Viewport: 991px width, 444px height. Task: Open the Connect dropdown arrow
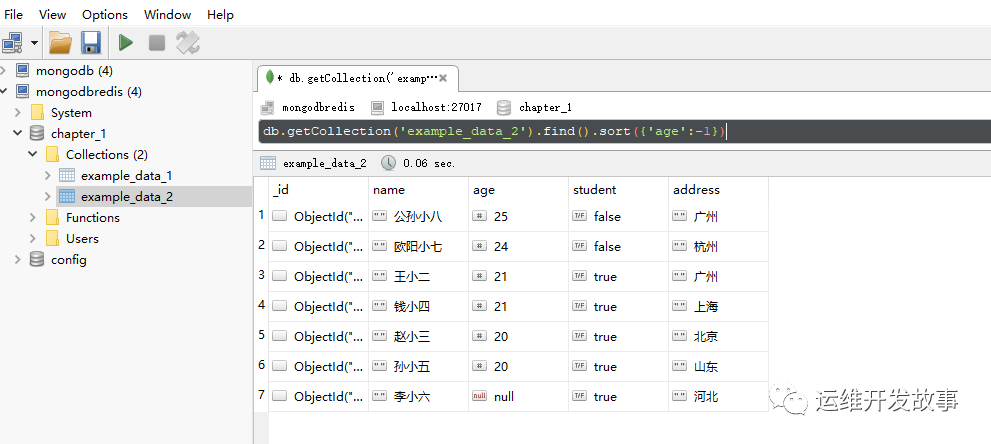pos(33,44)
